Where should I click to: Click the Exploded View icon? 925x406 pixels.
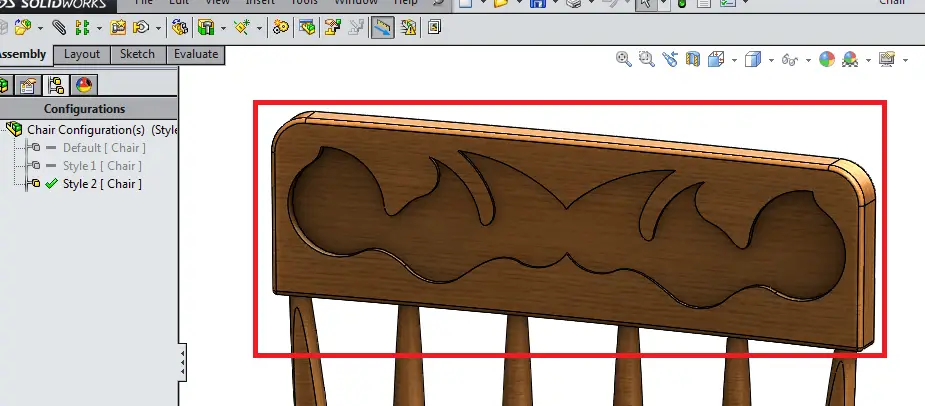click(333, 27)
